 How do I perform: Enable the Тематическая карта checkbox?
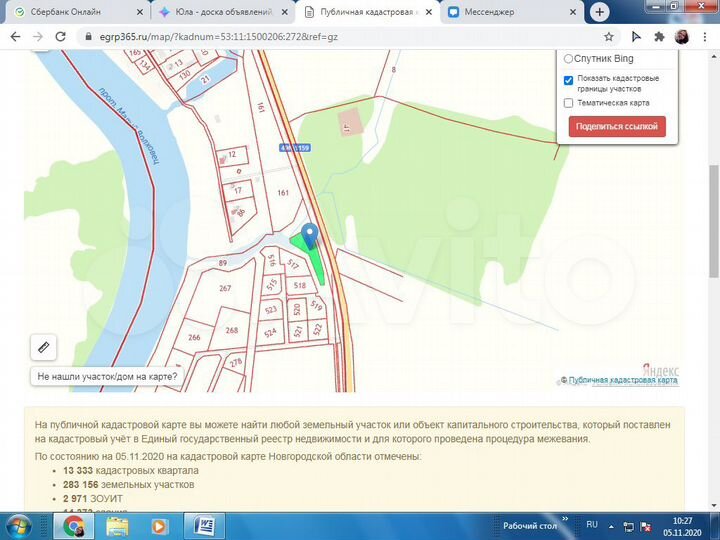569,102
